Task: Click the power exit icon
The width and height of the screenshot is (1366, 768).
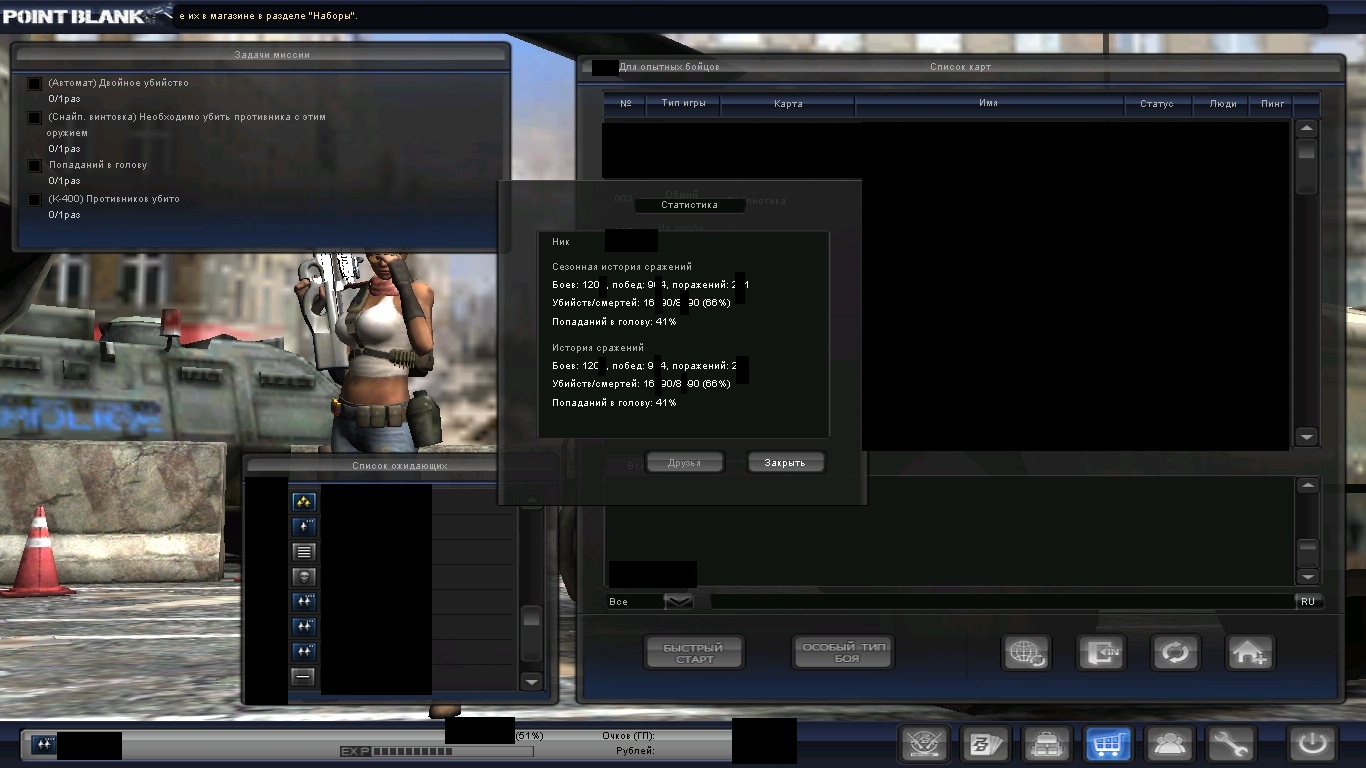Action: pyautogui.click(x=1312, y=743)
